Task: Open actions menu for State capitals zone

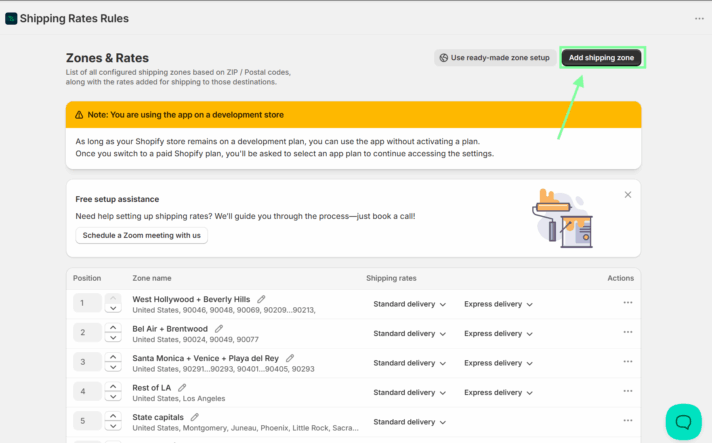Action: pyautogui.click(x=628, y=421)
